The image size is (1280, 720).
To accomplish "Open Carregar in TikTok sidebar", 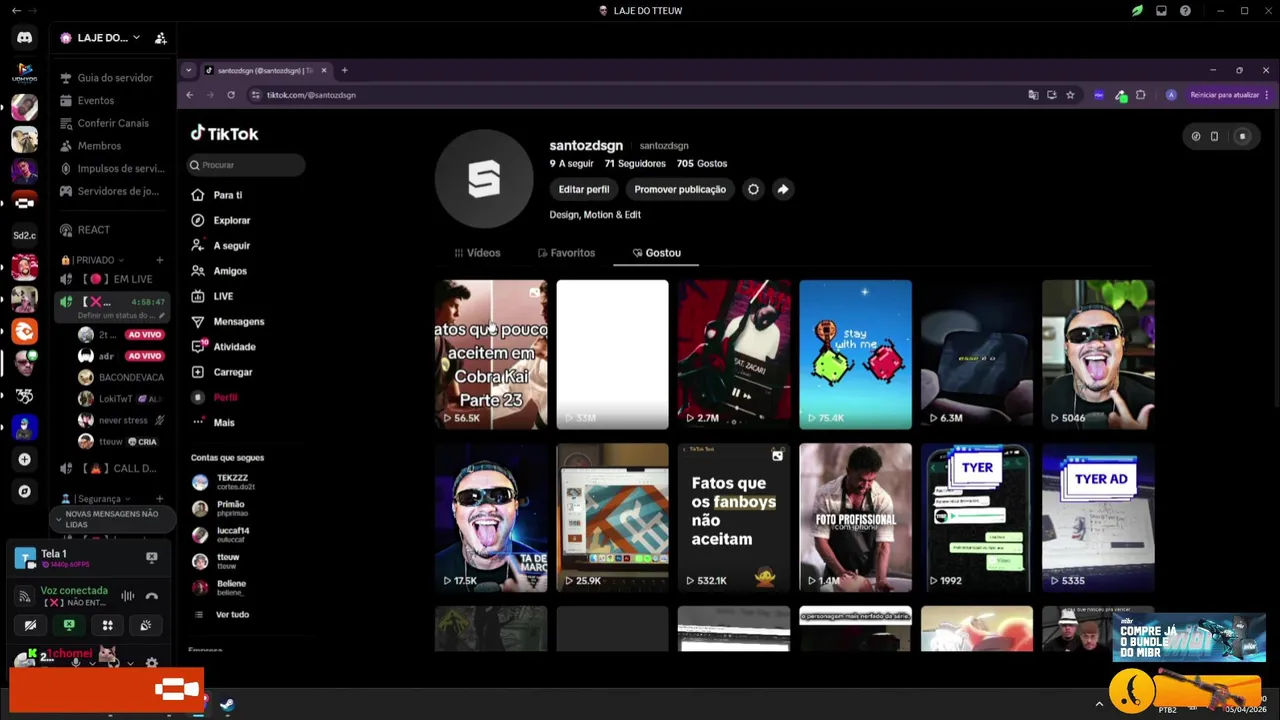I will click(x=222, y=372).
